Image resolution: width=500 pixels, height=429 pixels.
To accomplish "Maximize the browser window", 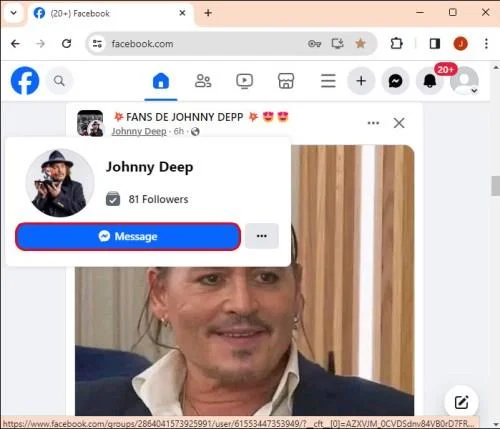I will pos(453,13).
